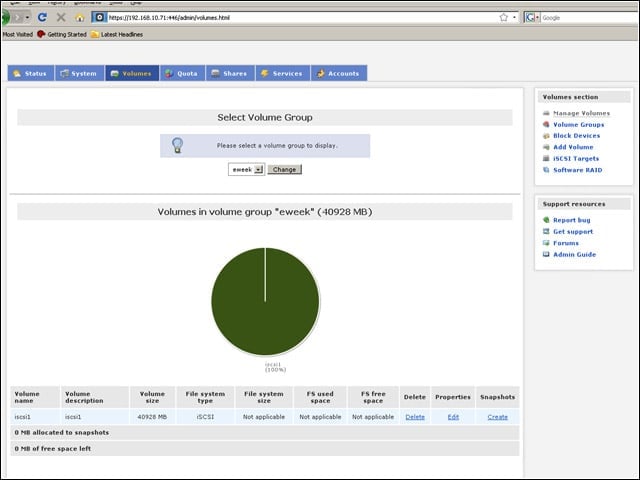This screenshot has height=480, width=640.
Task: Click the Google search engine icon
Action: point(530,18)
